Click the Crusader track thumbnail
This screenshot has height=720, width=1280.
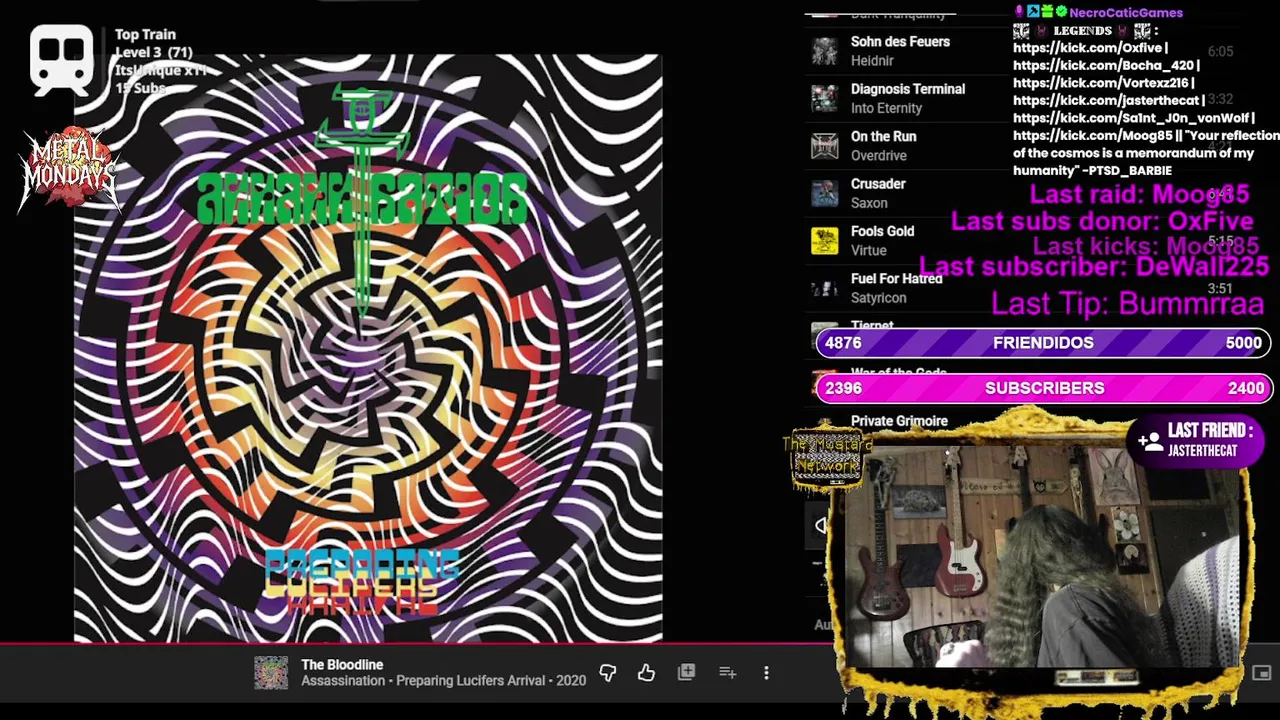[825, 193]
